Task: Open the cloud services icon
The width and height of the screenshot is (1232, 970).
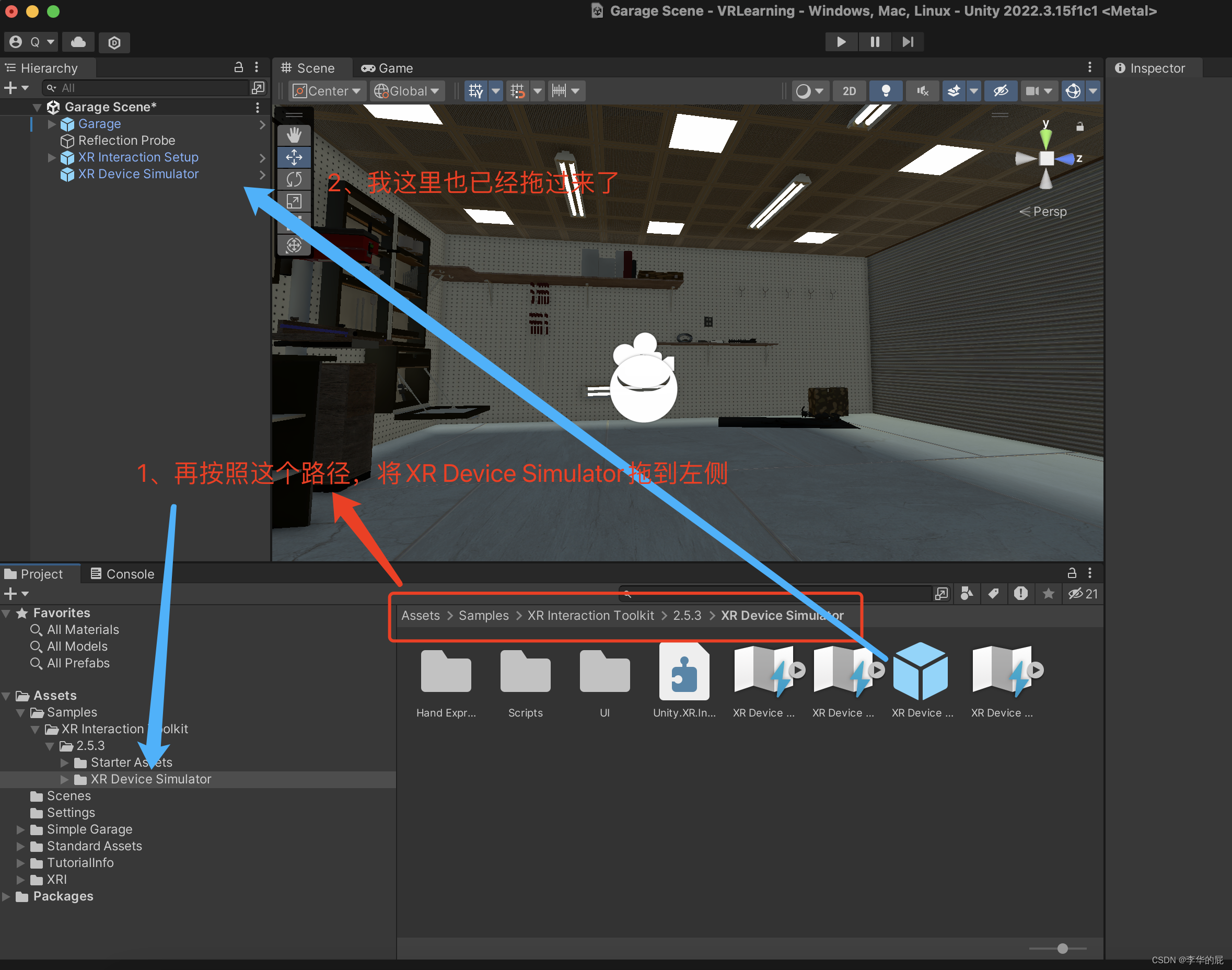Action: 78,42
